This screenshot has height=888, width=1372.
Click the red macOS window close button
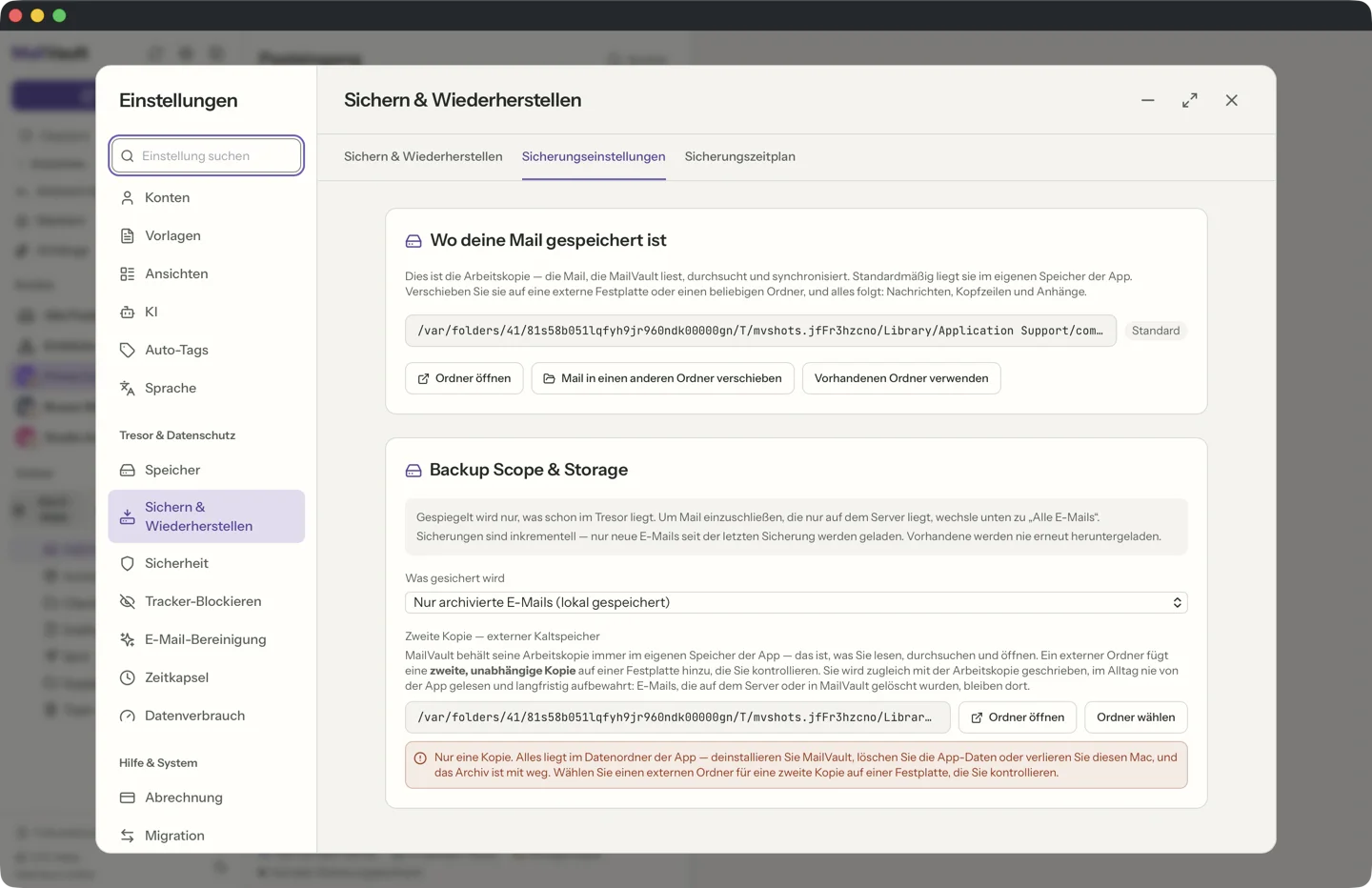click(15, 15)
